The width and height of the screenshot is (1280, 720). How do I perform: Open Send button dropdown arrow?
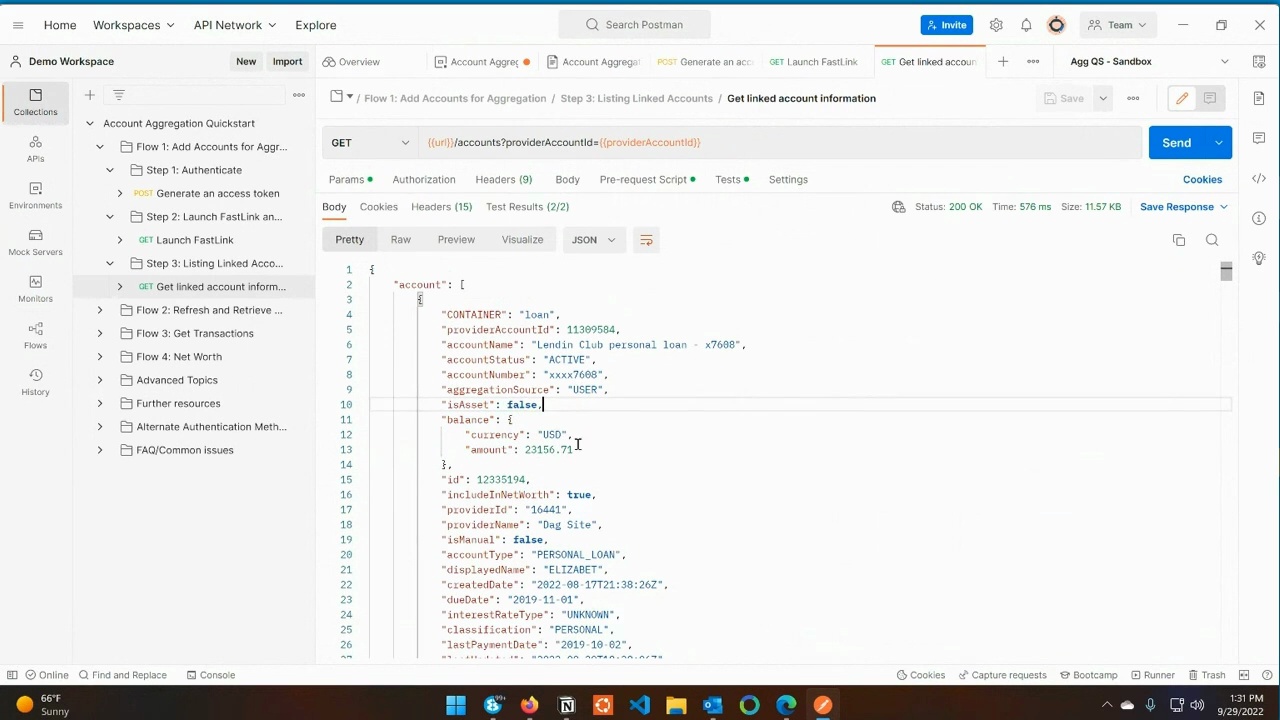coord(1219,143)
